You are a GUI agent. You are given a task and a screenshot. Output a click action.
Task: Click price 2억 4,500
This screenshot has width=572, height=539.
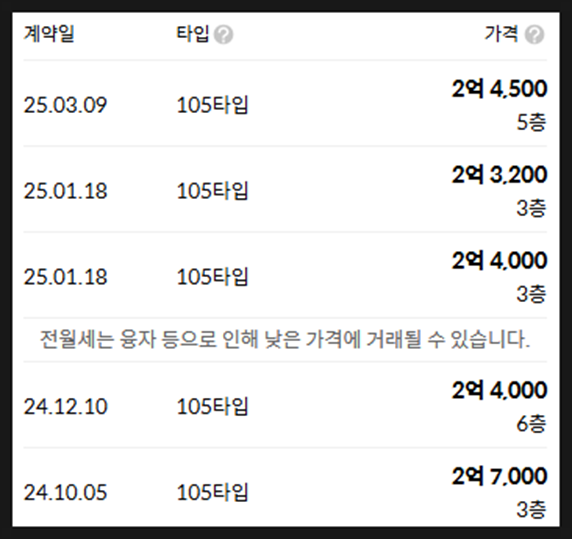coord(499,89)
